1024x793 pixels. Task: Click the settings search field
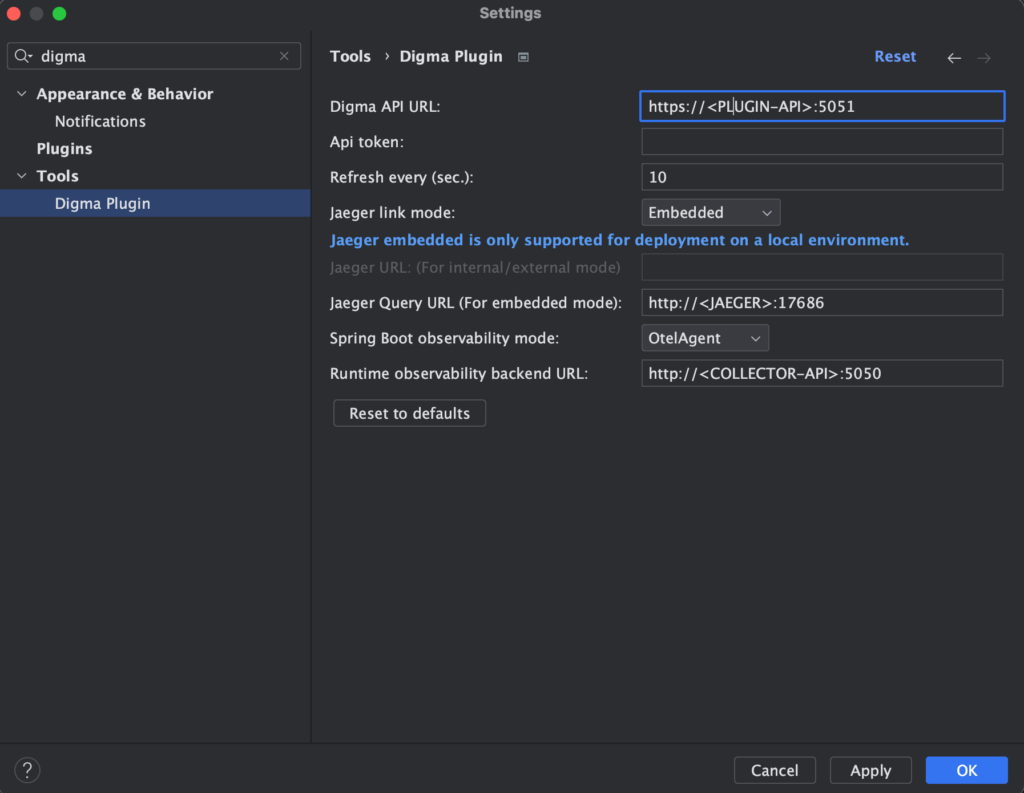(153, 56)
